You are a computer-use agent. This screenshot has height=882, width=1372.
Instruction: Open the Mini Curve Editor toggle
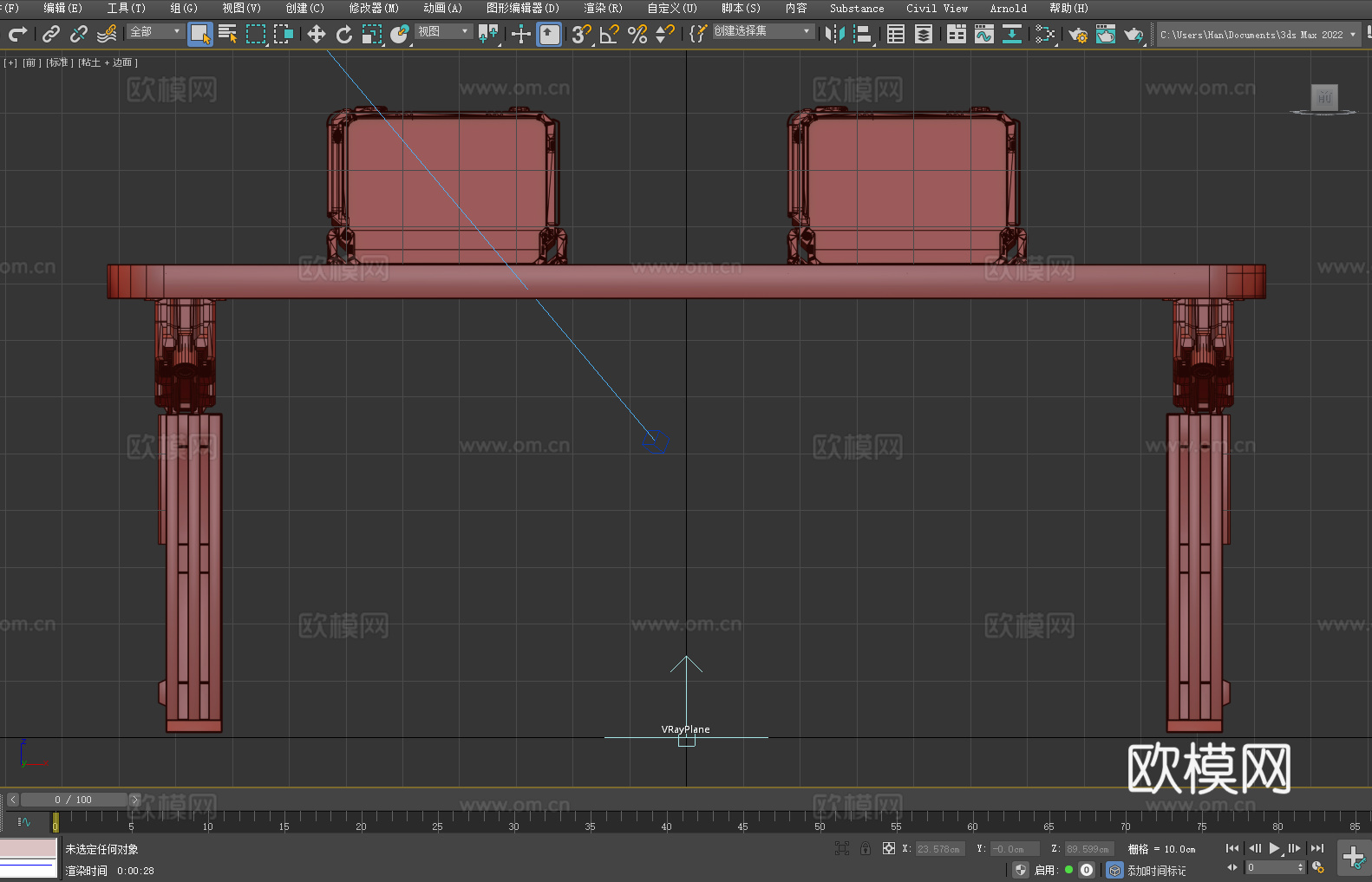tap(23, 821)
